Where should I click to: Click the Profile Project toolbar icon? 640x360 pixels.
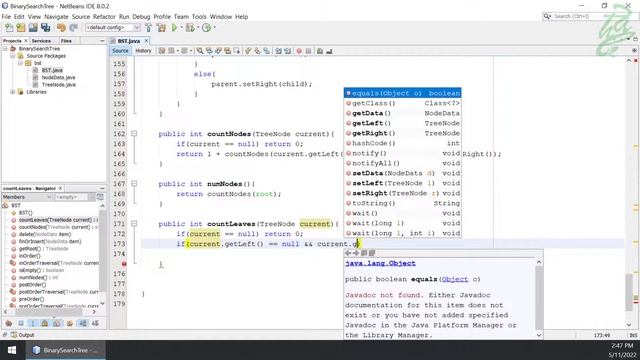point(207,28)
